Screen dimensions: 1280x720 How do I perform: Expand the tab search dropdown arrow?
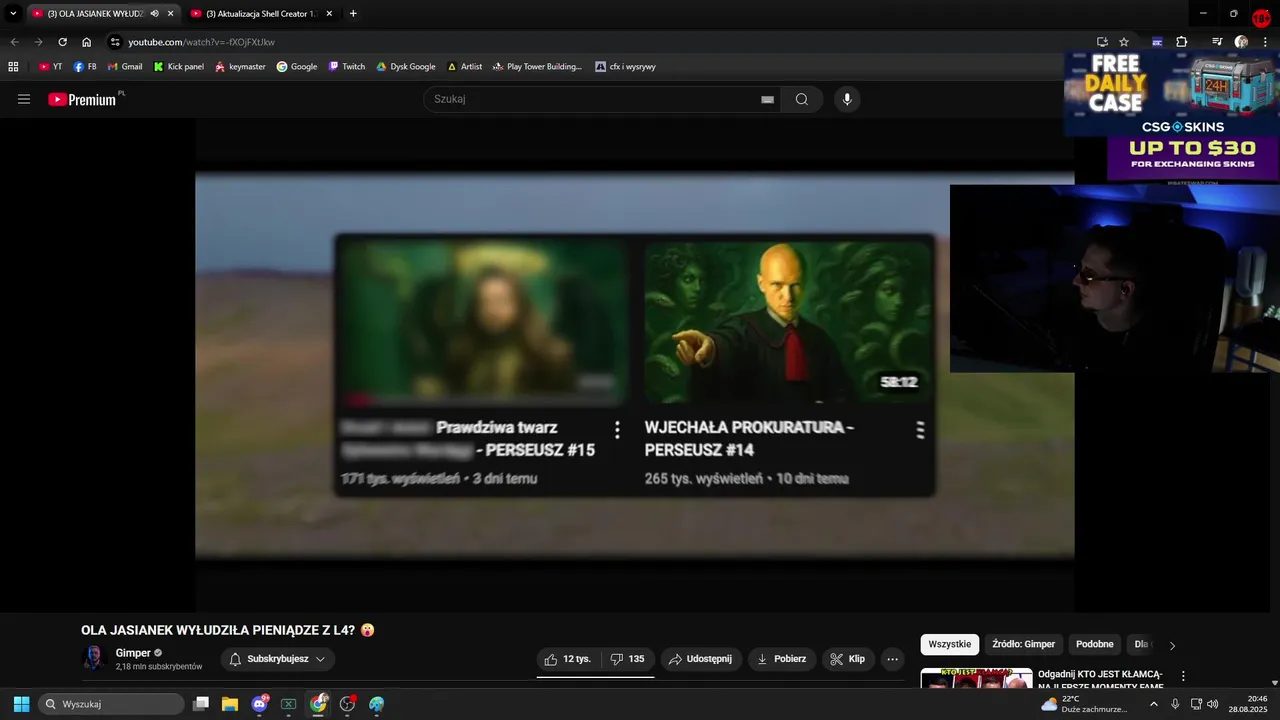pyautogui.click(x=13, y=14)
